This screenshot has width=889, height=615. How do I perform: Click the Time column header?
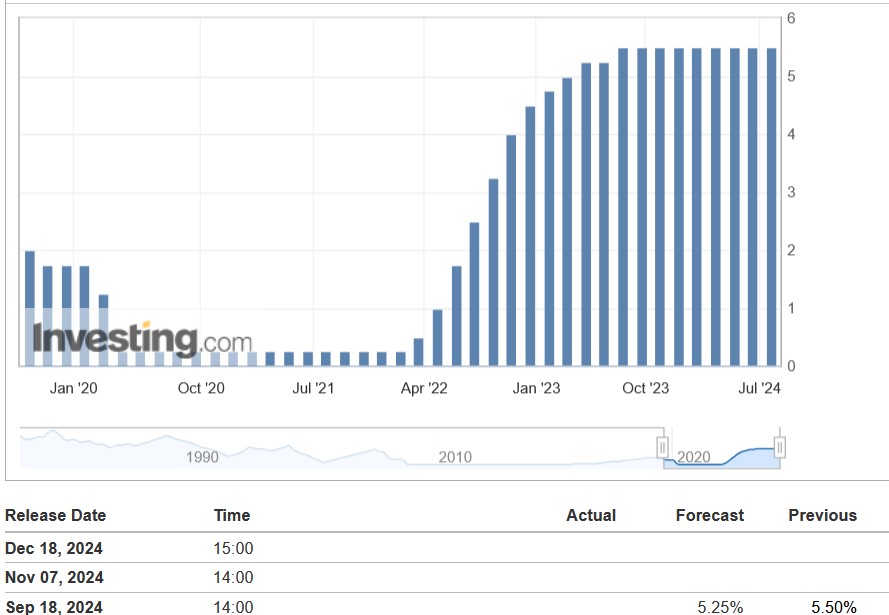(232, 515)
